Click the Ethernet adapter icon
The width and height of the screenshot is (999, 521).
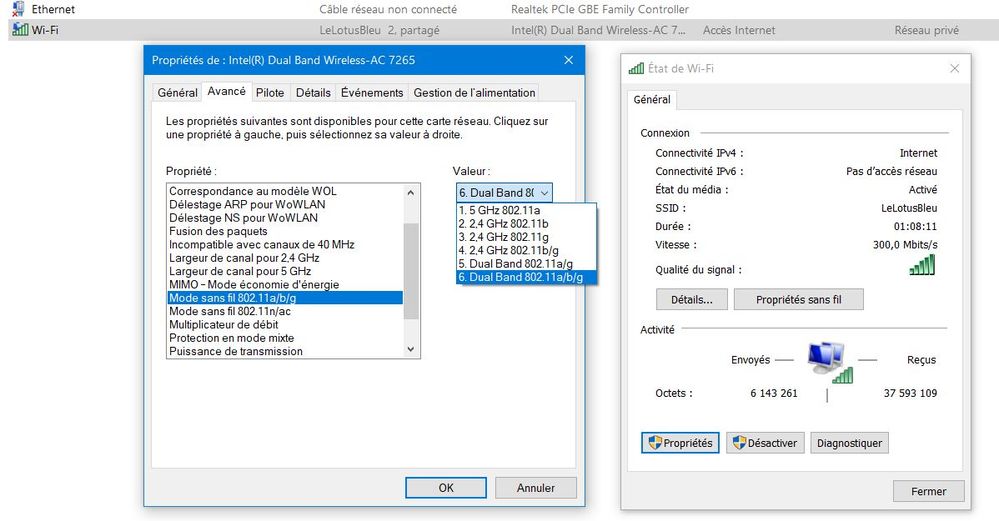pyautogui.click(x=19, y=9)
